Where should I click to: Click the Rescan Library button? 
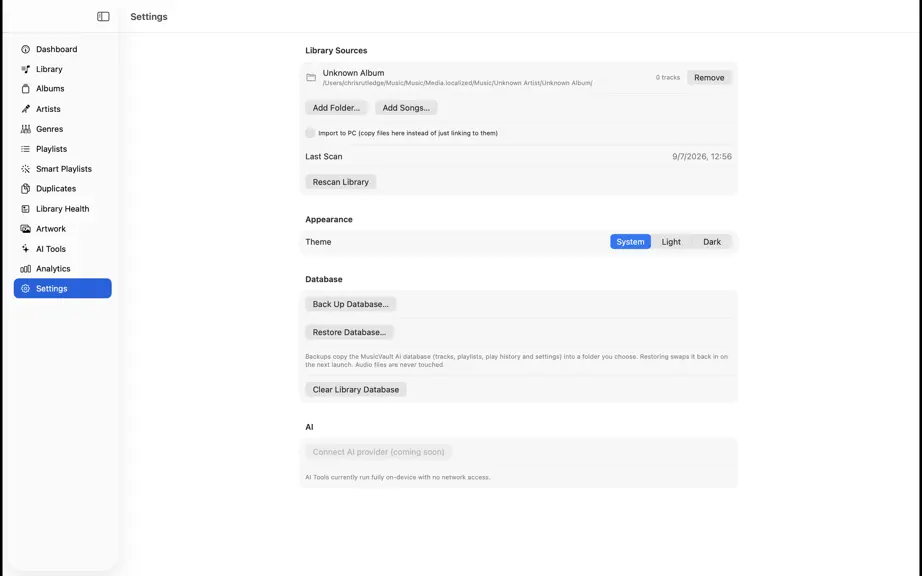point(340,182)
